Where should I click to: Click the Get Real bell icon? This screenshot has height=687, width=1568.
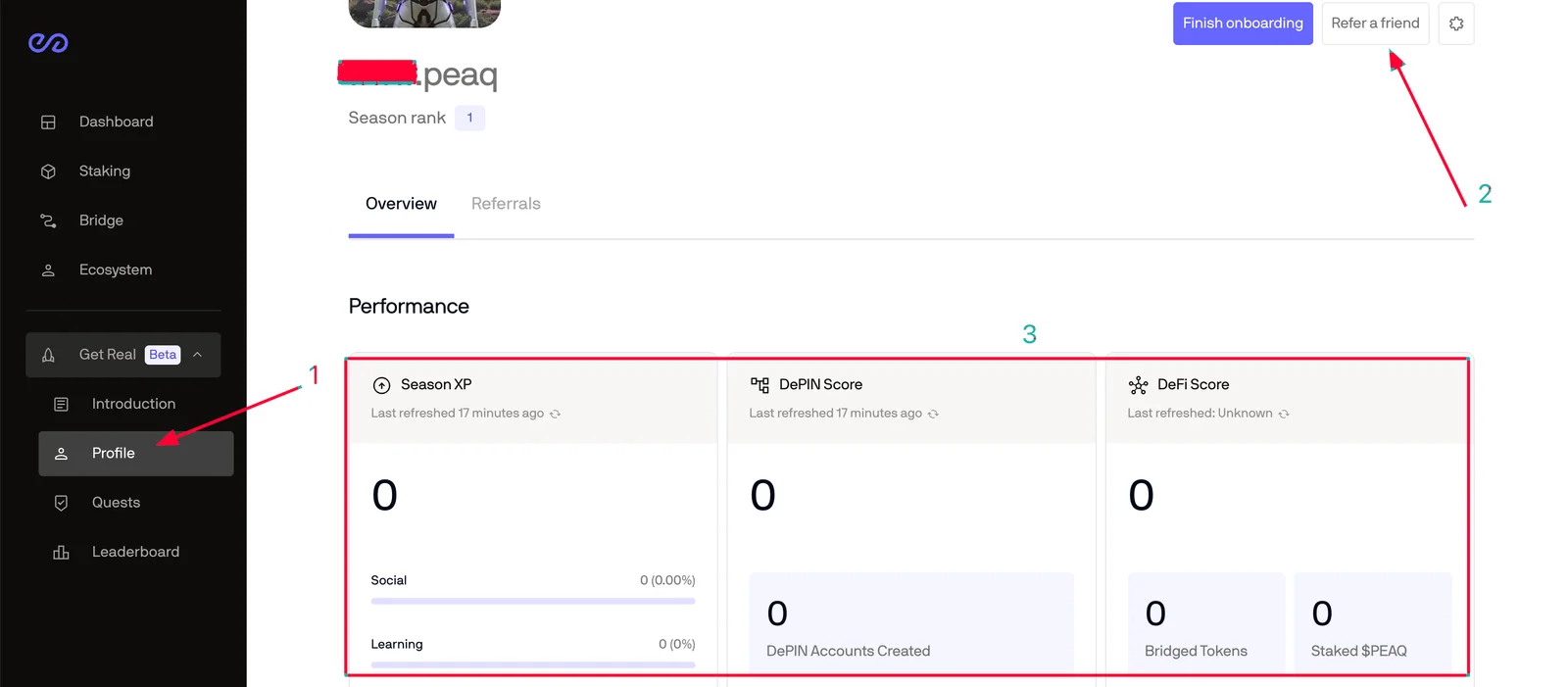pos(48,355)
